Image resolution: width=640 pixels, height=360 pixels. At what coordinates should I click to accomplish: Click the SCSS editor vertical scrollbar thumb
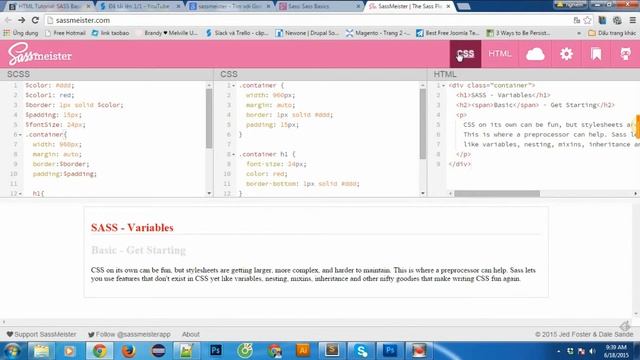tap(209, 118)
